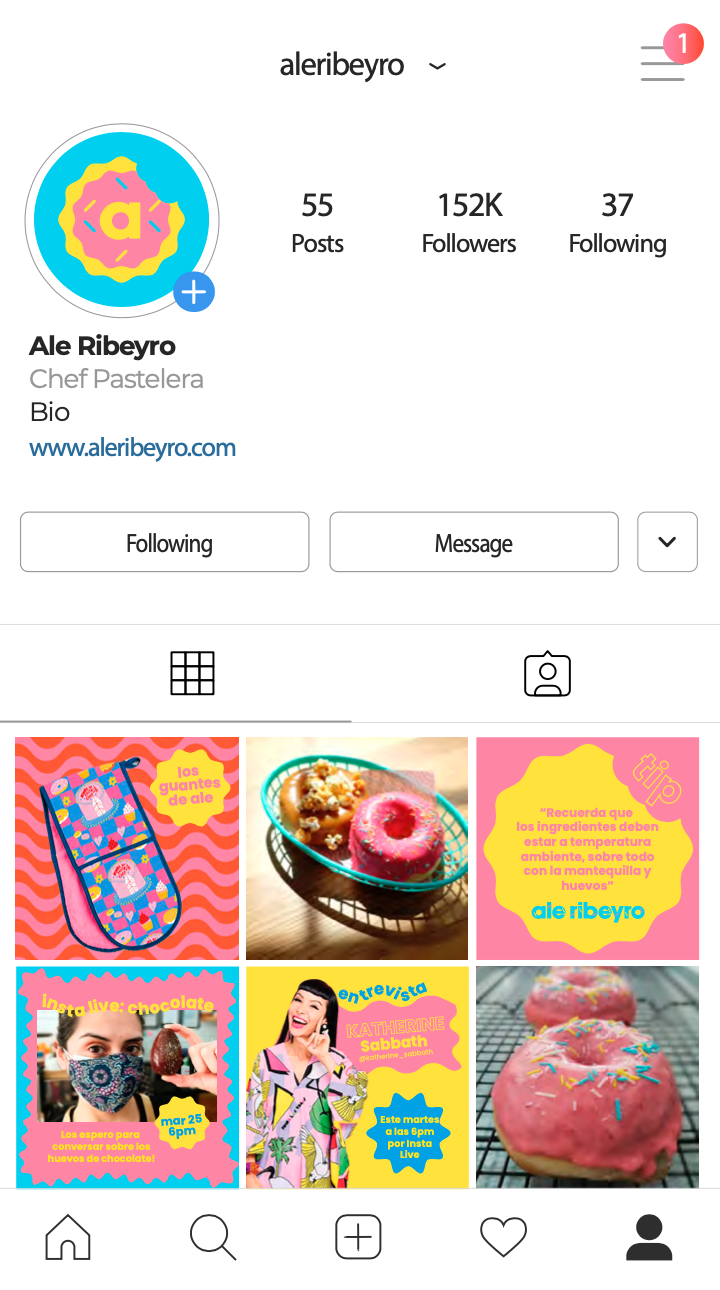This screenshot has height=1290, width=720.
Task: Open the Search magnifier icon
Action: tap(213, 1237)
